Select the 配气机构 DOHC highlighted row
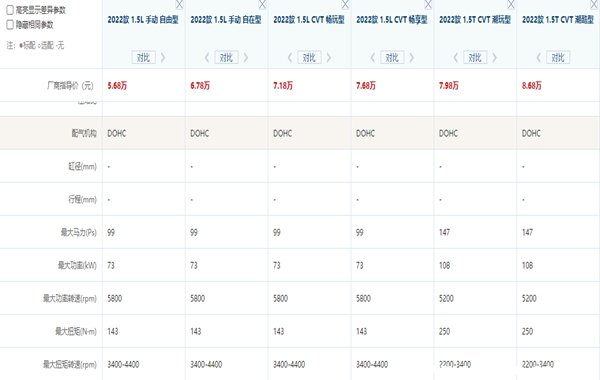600x380 pixels. 300,133
